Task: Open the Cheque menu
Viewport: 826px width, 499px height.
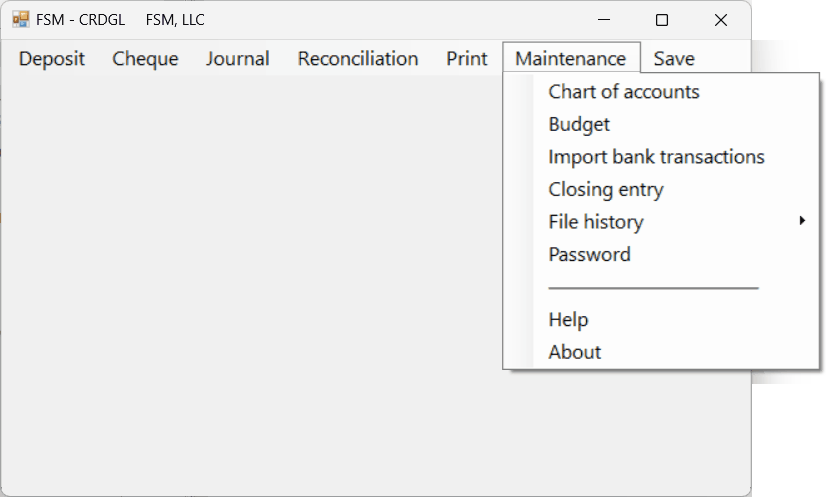Action: (x=145, y=58)
